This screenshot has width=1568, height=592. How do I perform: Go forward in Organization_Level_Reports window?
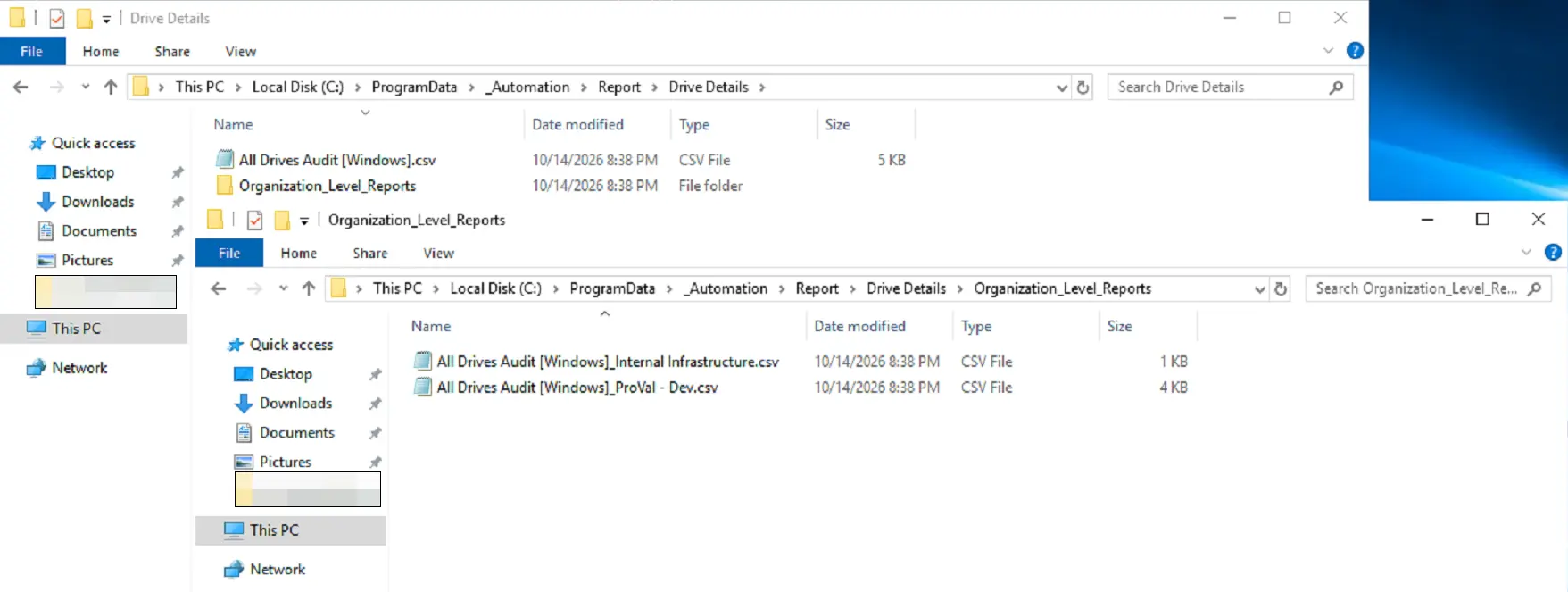tap(255, 288)
